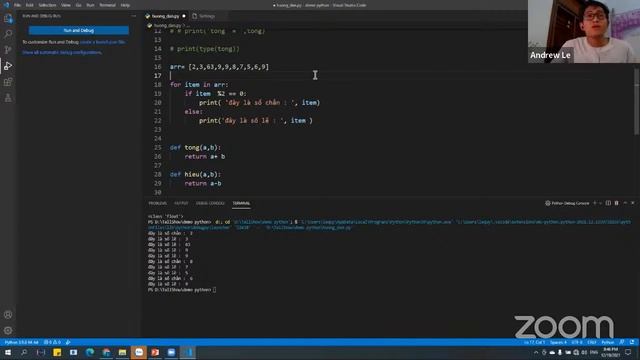Switch to the Zoom taskbar icon
This screenshot has width=640, height=360.
click(x=171, y=352)
